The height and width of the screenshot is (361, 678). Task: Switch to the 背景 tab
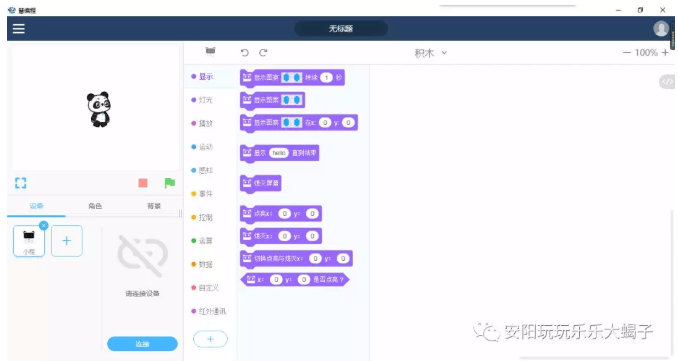coord(154,206)
